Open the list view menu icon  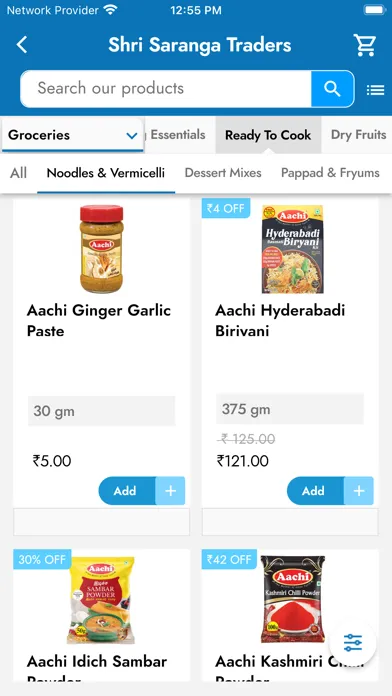(375, 90)
